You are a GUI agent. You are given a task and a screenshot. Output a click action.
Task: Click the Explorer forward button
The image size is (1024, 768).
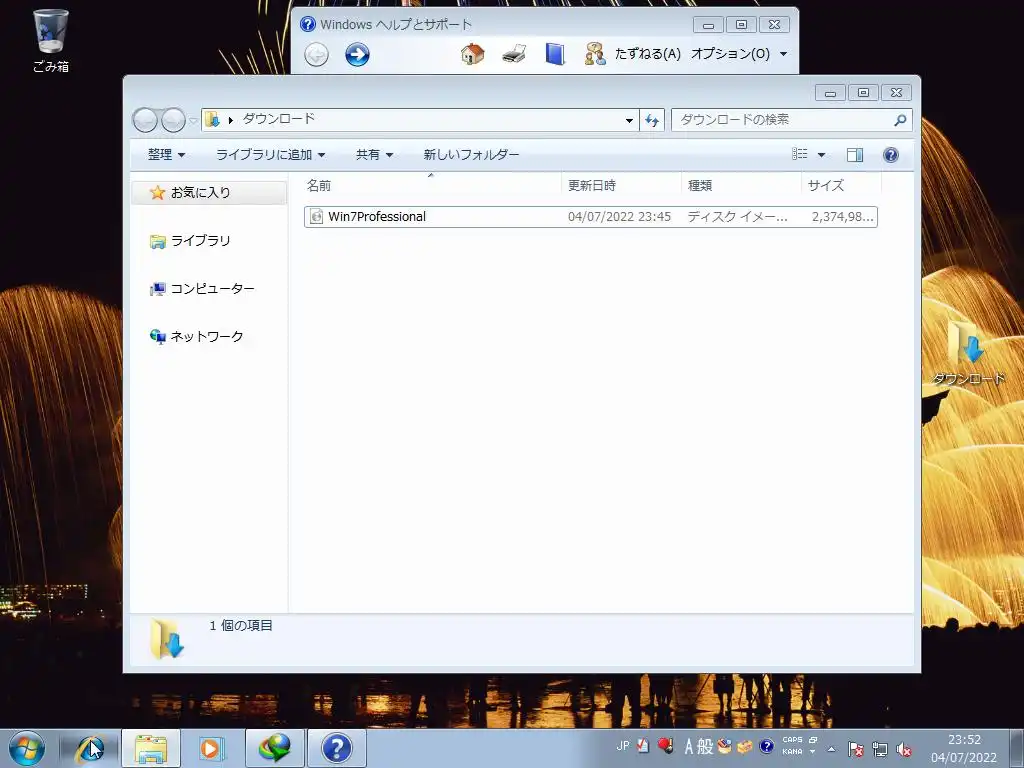click(173, 120)
